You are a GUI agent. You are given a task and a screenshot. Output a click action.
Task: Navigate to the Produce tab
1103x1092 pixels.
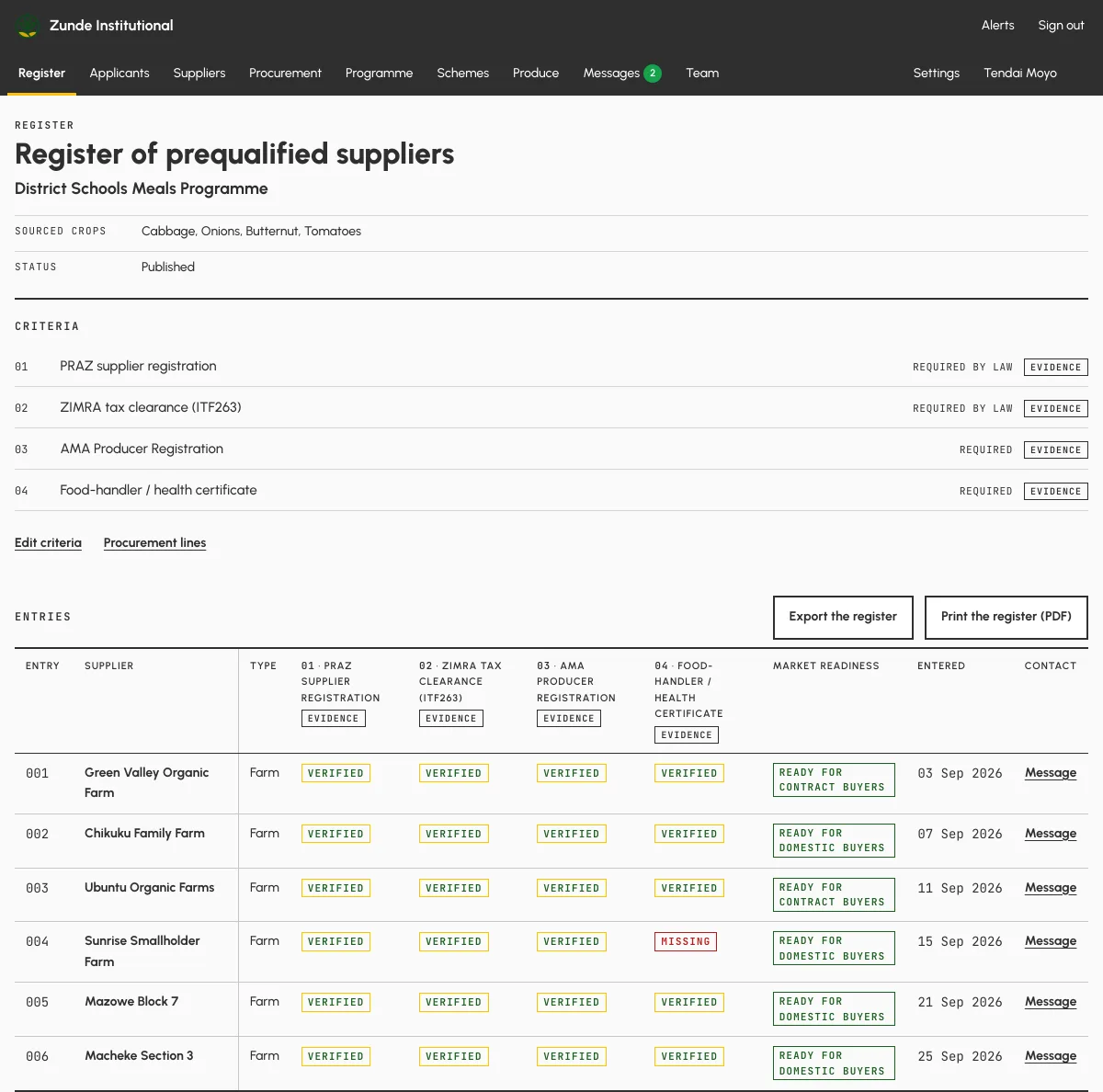click(536, 74)
